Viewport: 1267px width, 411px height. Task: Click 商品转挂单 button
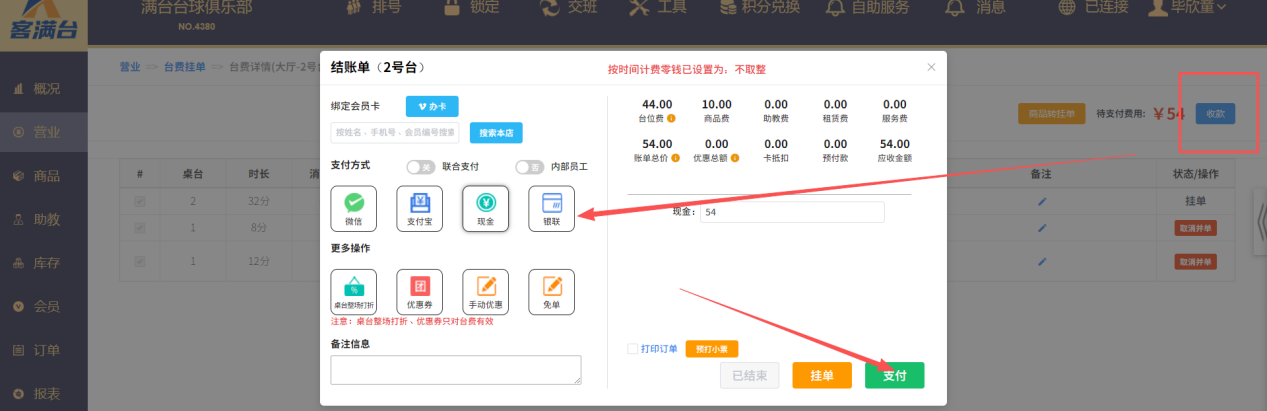pos(1052,113)
